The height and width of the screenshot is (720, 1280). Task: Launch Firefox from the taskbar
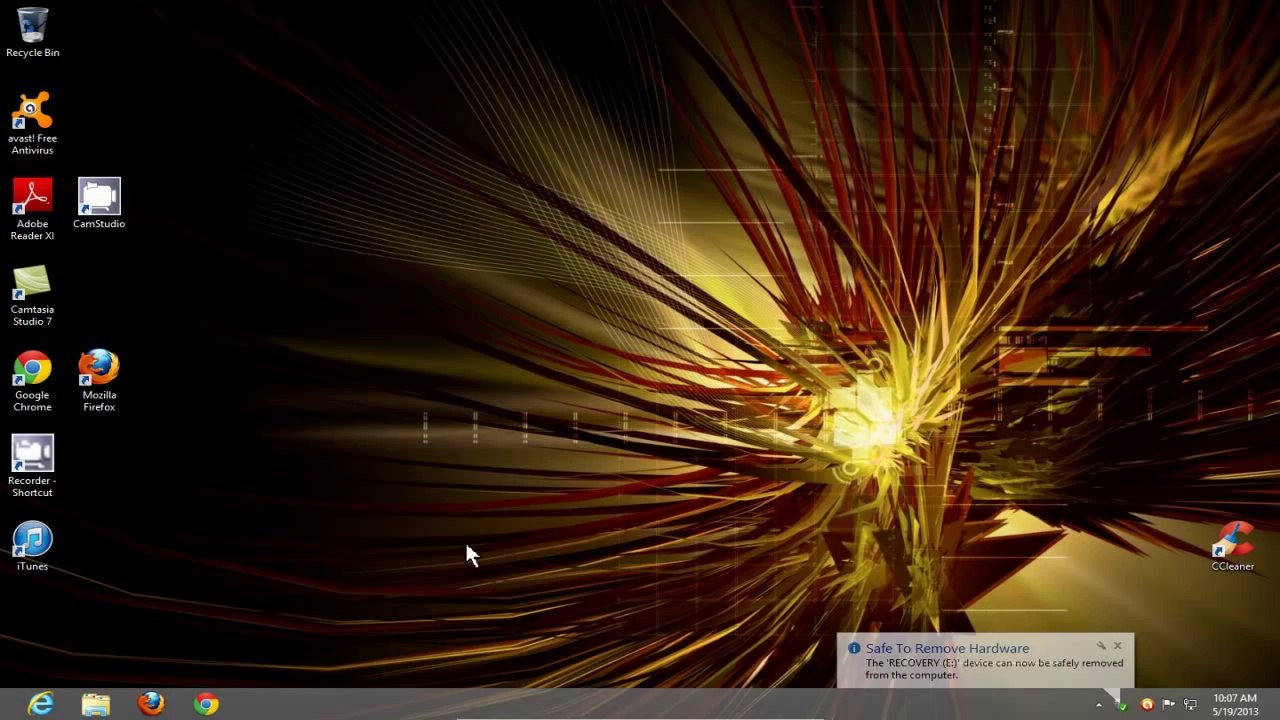pos(151,704)
